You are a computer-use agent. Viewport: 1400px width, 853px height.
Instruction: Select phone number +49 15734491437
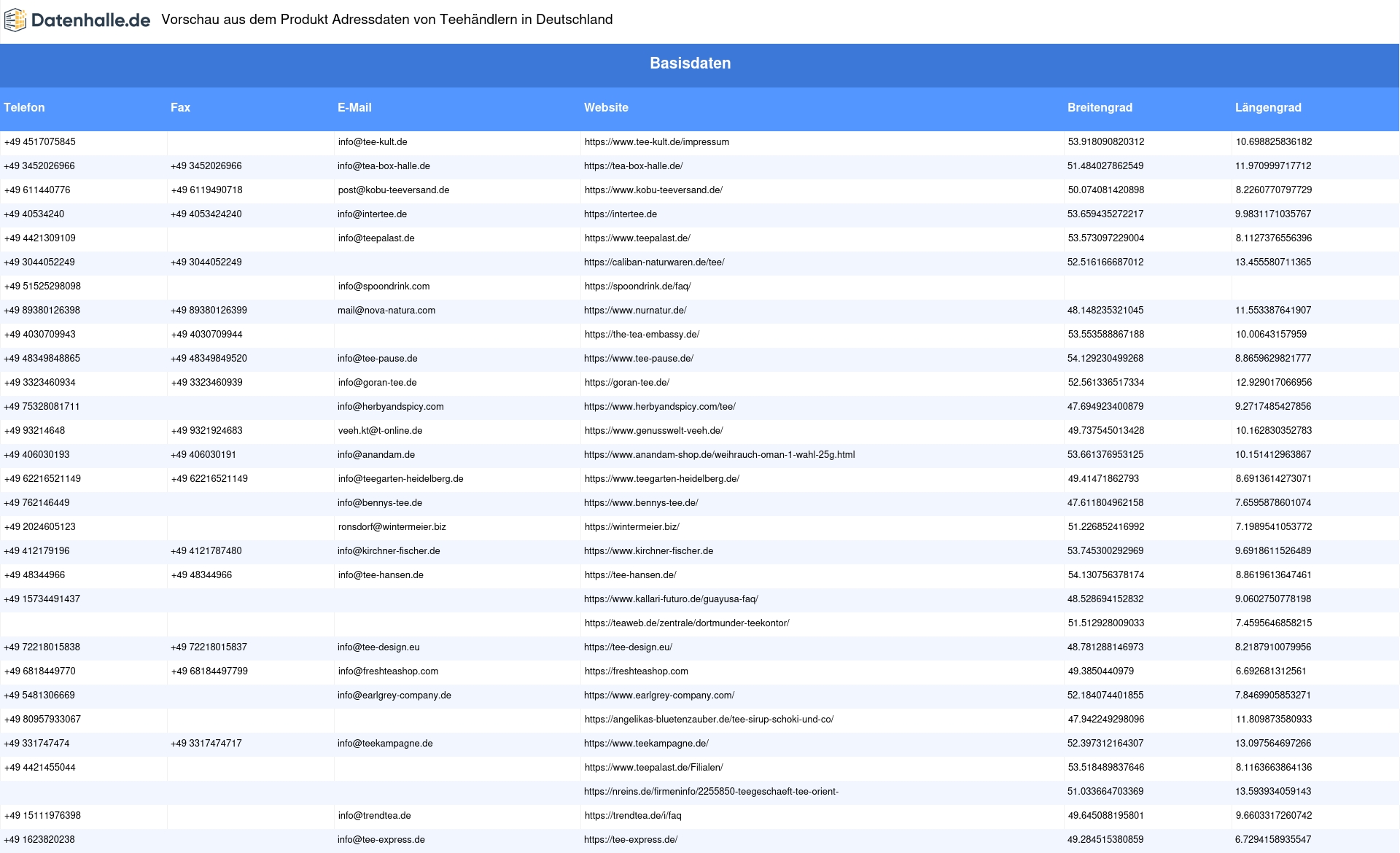click(x=42, y=599)
